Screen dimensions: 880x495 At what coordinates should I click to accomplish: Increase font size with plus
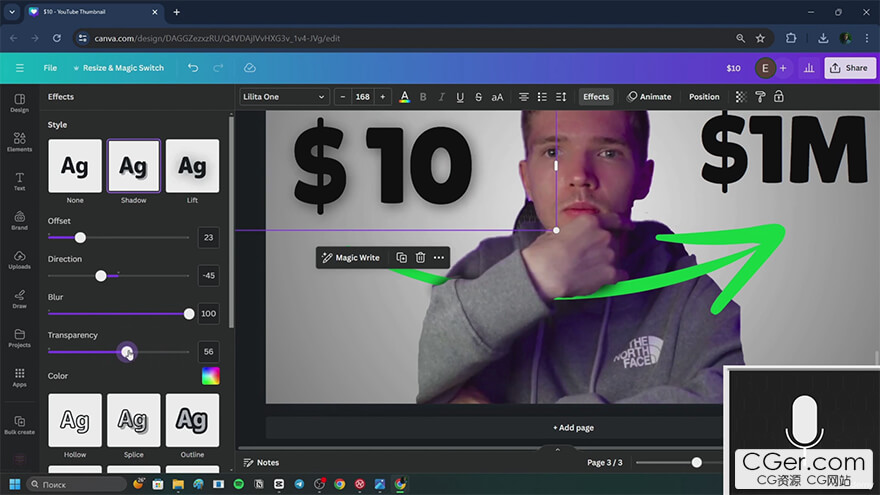click(383, 97)
